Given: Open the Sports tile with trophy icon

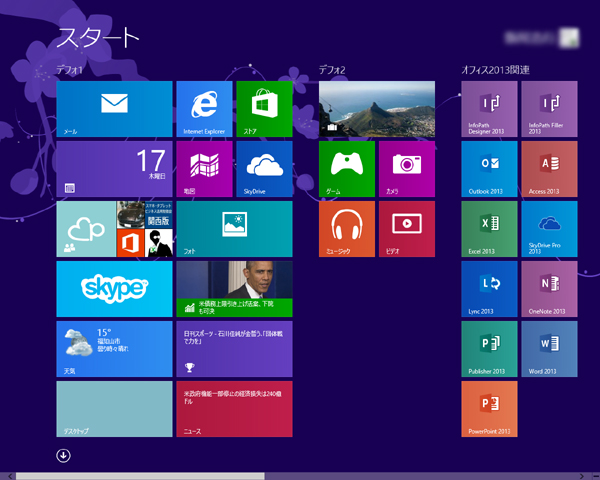Looking at the screenshot, I should pos(235,349).
